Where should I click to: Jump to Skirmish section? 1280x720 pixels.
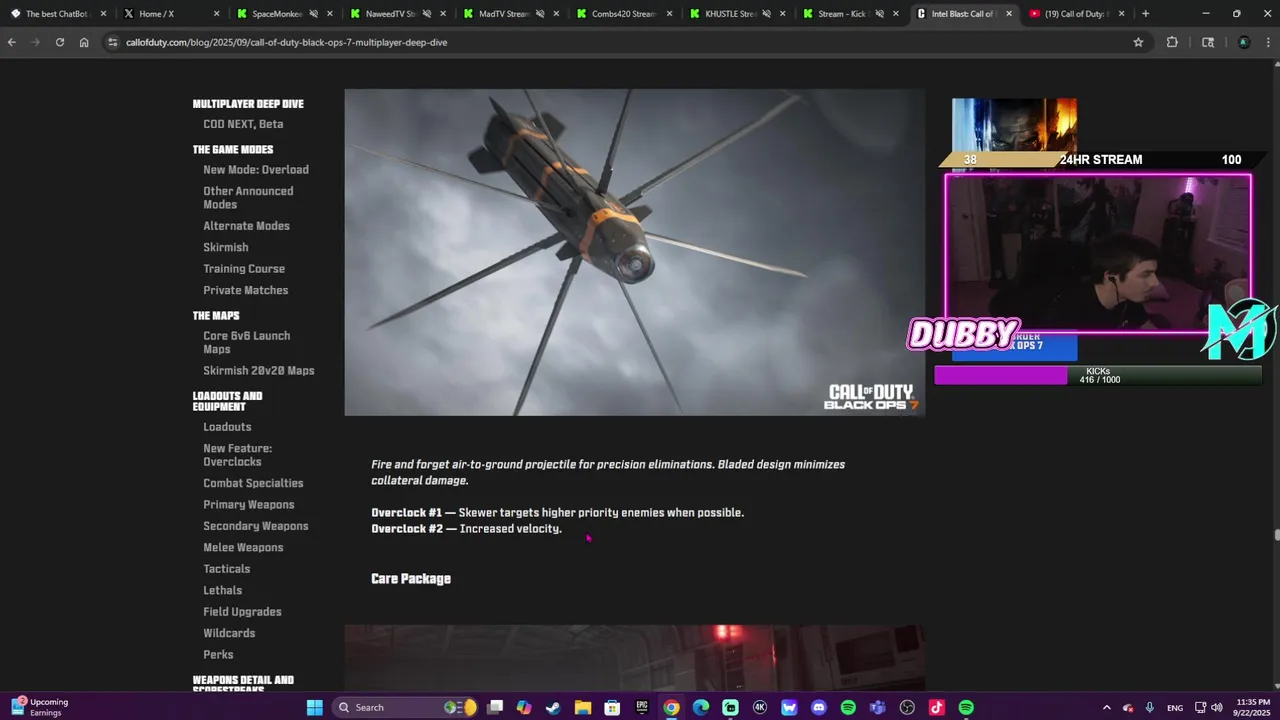point(226,247)
